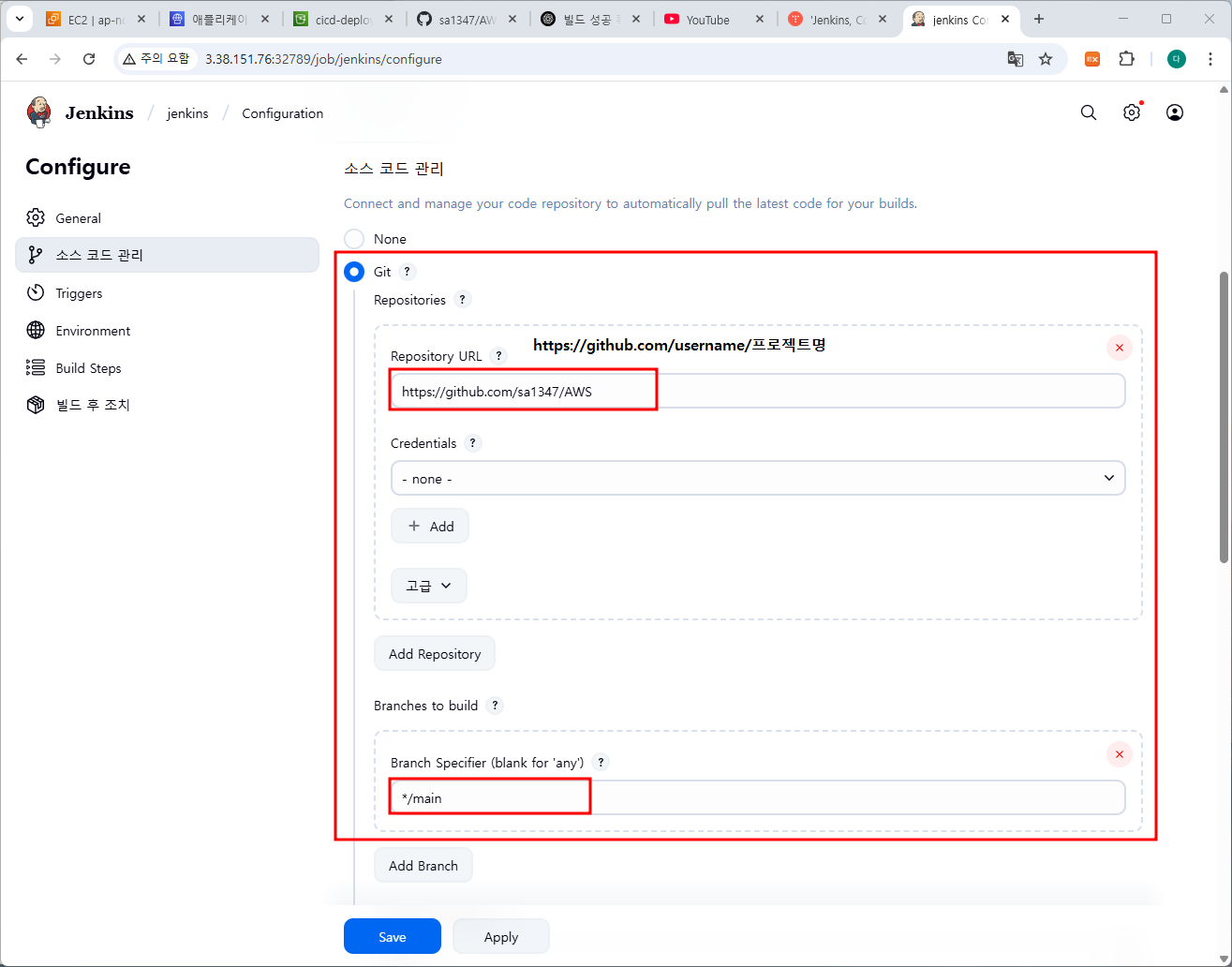Reload the page with browser refresh icon
The width and height of the screenshot is (1232, 967).
point(89,59)
